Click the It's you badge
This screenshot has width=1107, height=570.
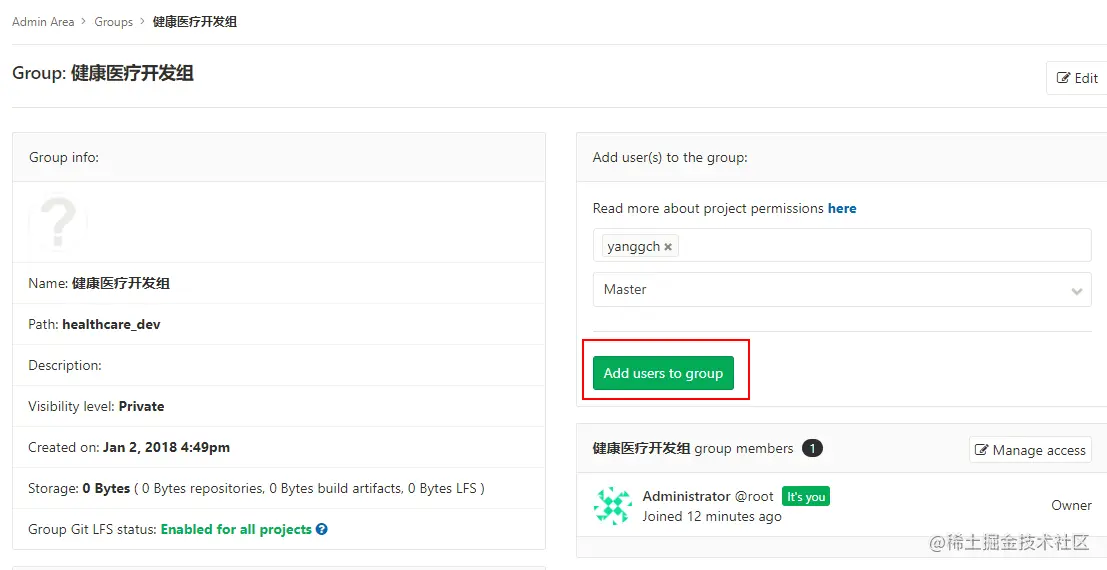click(x=806, y=497)
